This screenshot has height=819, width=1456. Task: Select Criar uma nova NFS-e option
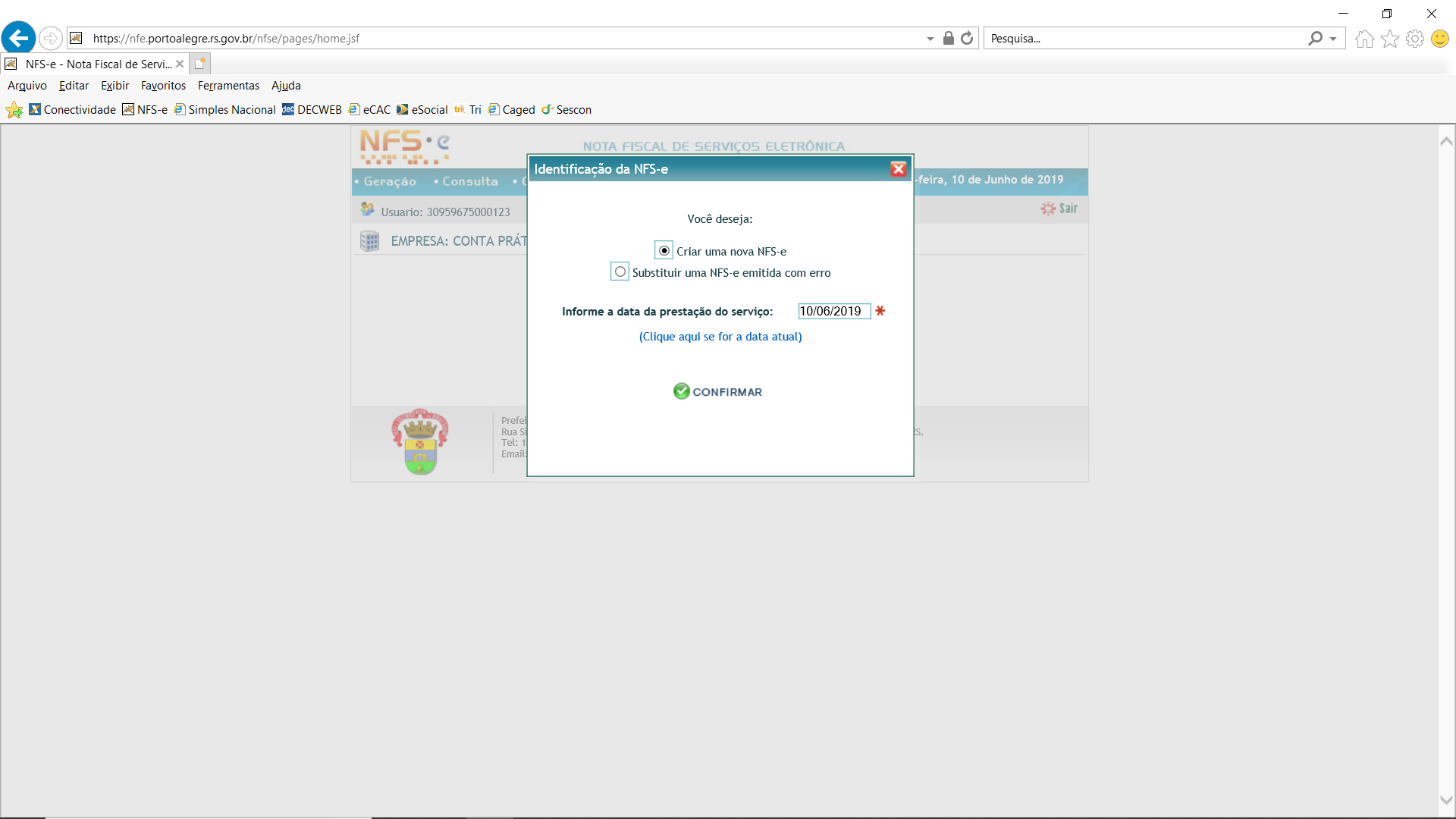[664, 251]
